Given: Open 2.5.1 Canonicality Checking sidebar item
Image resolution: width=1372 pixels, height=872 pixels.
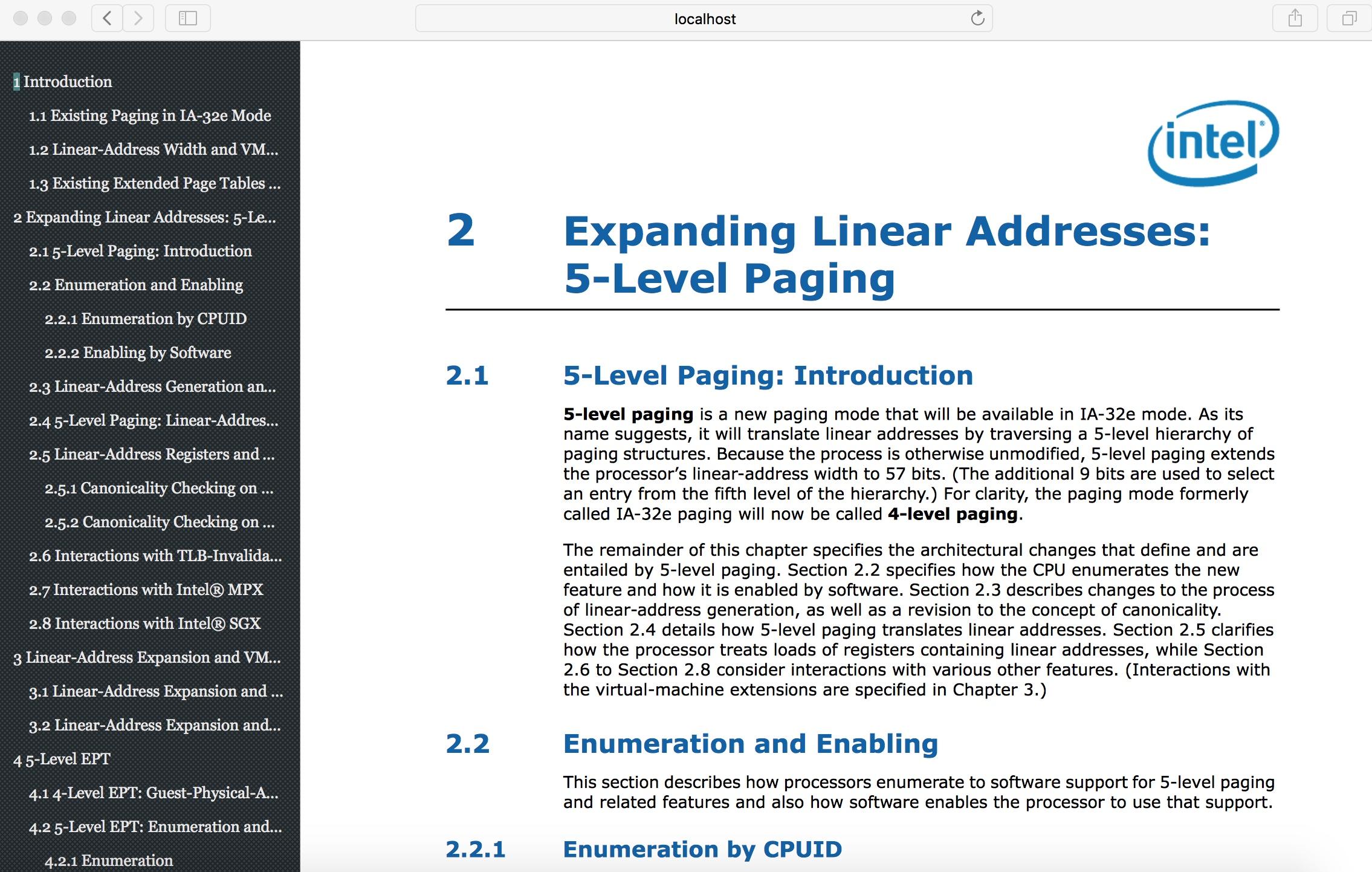Looking at the screenshot, I should (x=159, y=488).
